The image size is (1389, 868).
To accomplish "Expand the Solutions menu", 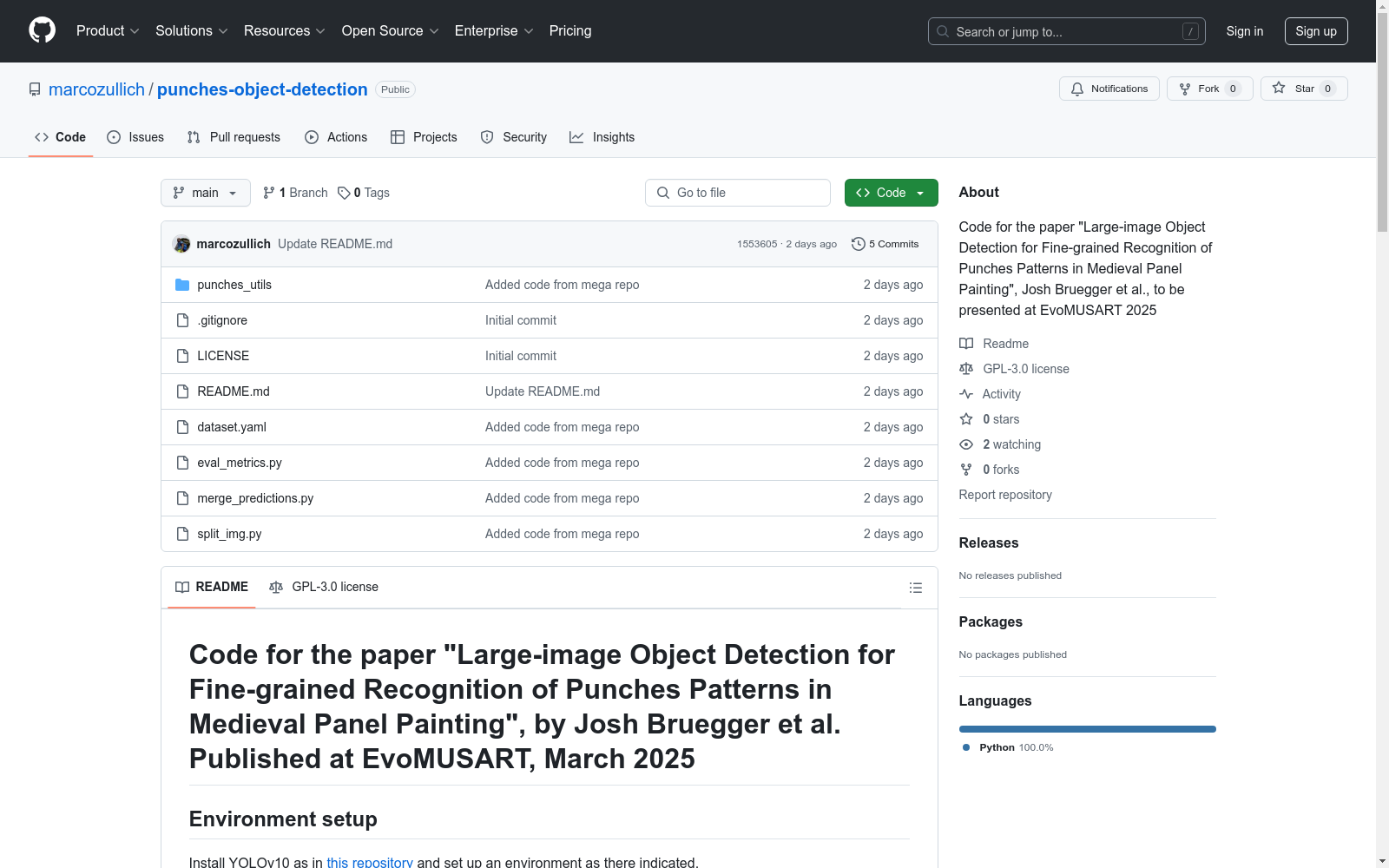I will (x=192, y=30).
